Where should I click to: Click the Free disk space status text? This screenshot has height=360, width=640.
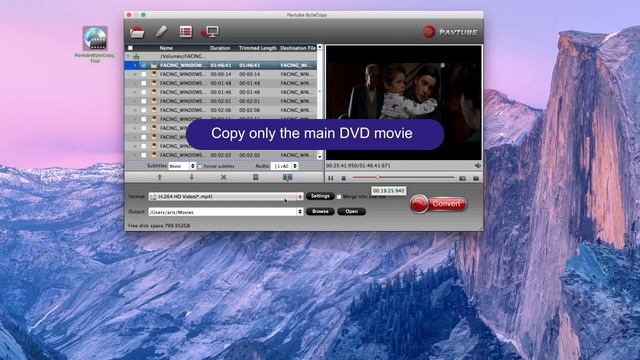(x=159, y=226)
